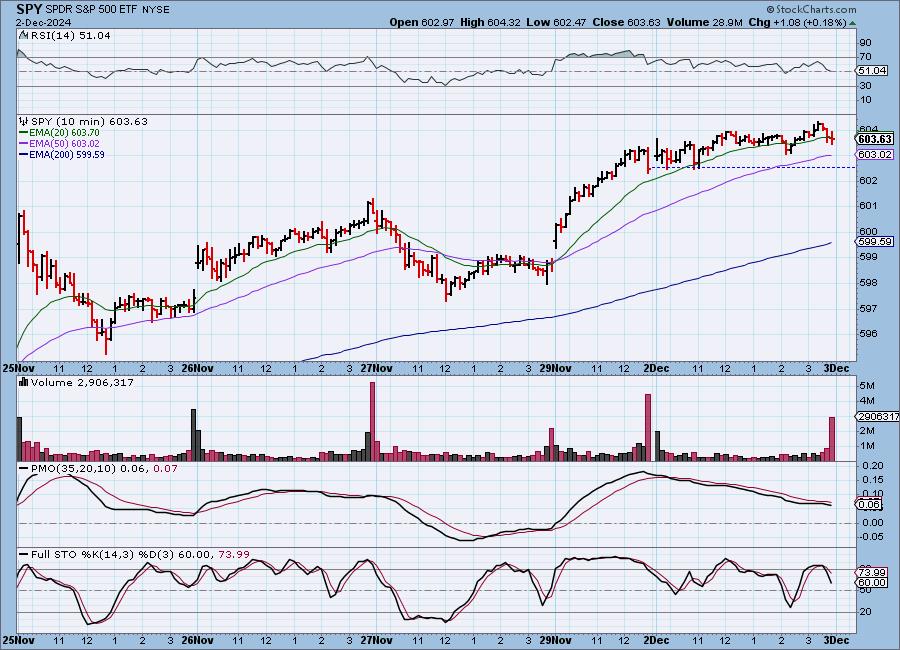Click the RSI(14) 51.04 indicator label

tap(70, 35)
